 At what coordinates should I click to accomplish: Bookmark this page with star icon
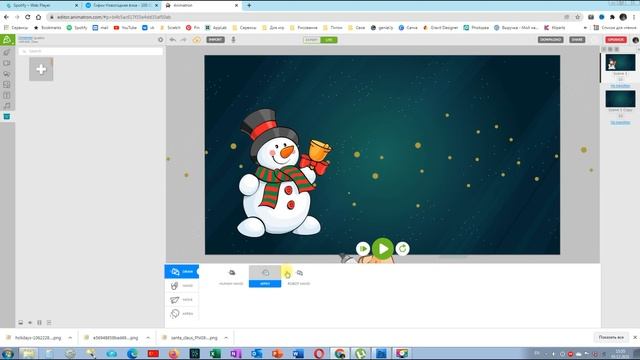tap(578, 17)
